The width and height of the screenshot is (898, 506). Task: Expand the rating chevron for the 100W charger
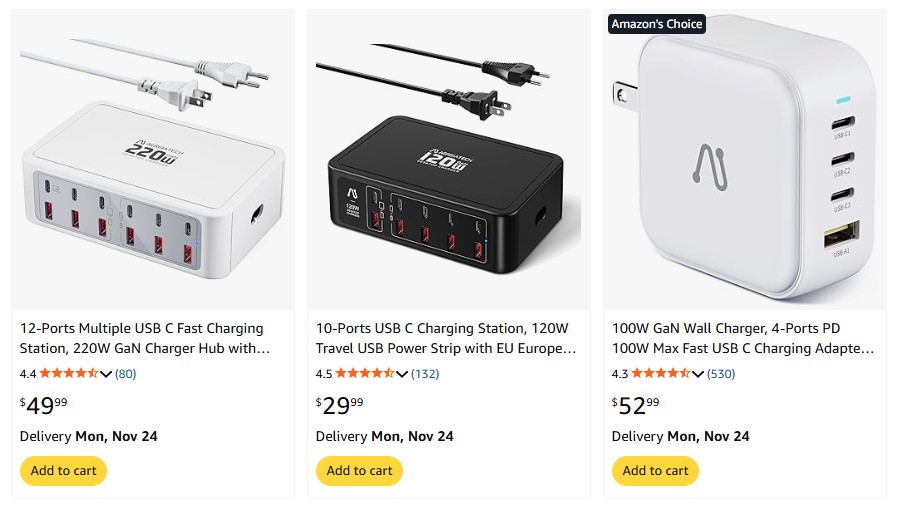(x=698, y=374)
